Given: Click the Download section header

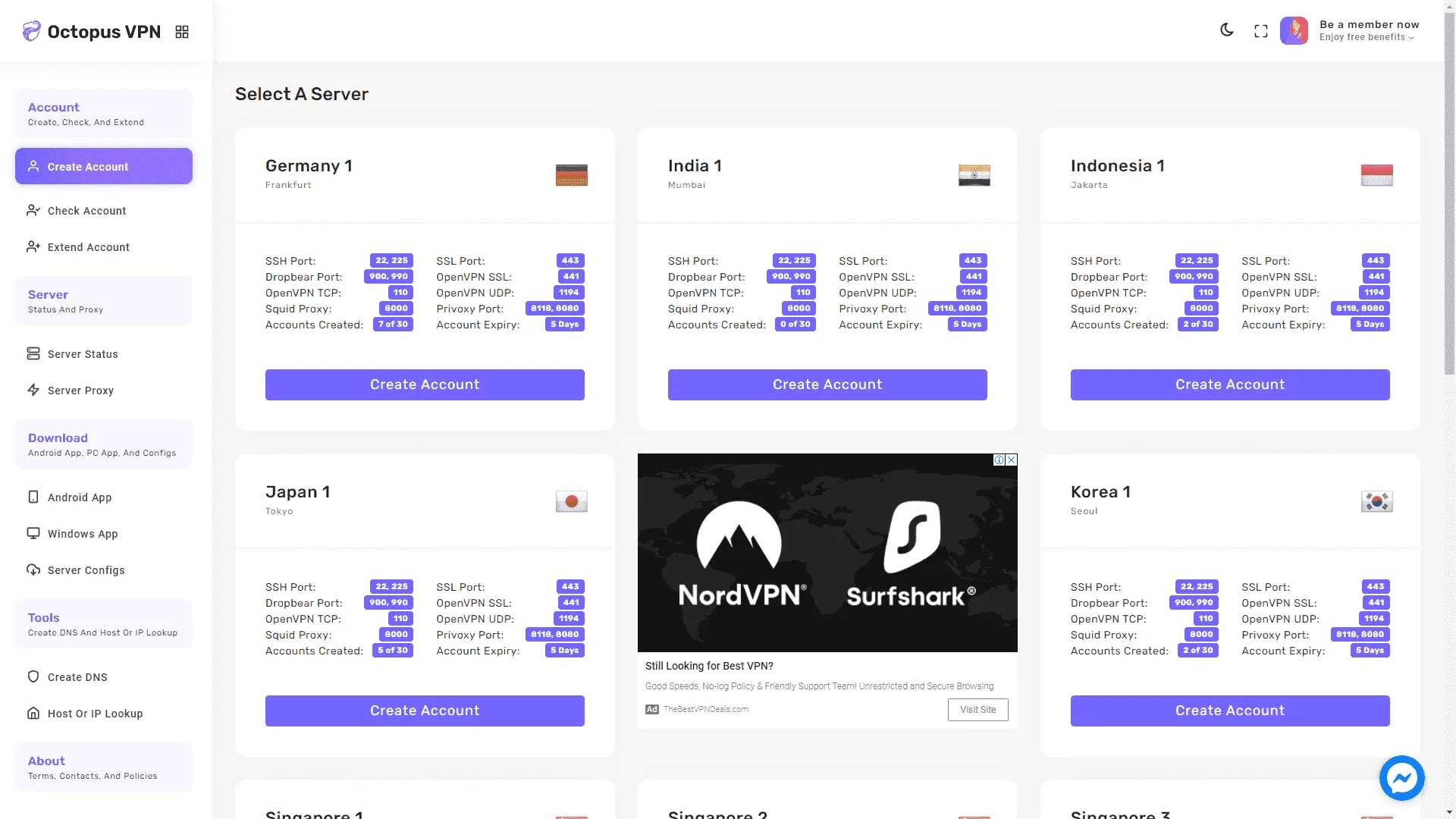Looking at the screenshot, I should tap(104, 444).
